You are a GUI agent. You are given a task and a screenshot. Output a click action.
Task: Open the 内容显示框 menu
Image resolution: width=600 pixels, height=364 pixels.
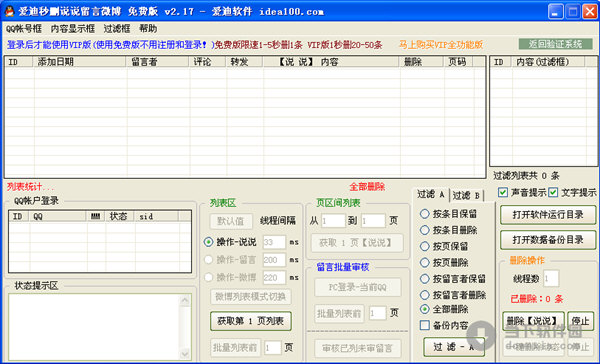[73, 28]
